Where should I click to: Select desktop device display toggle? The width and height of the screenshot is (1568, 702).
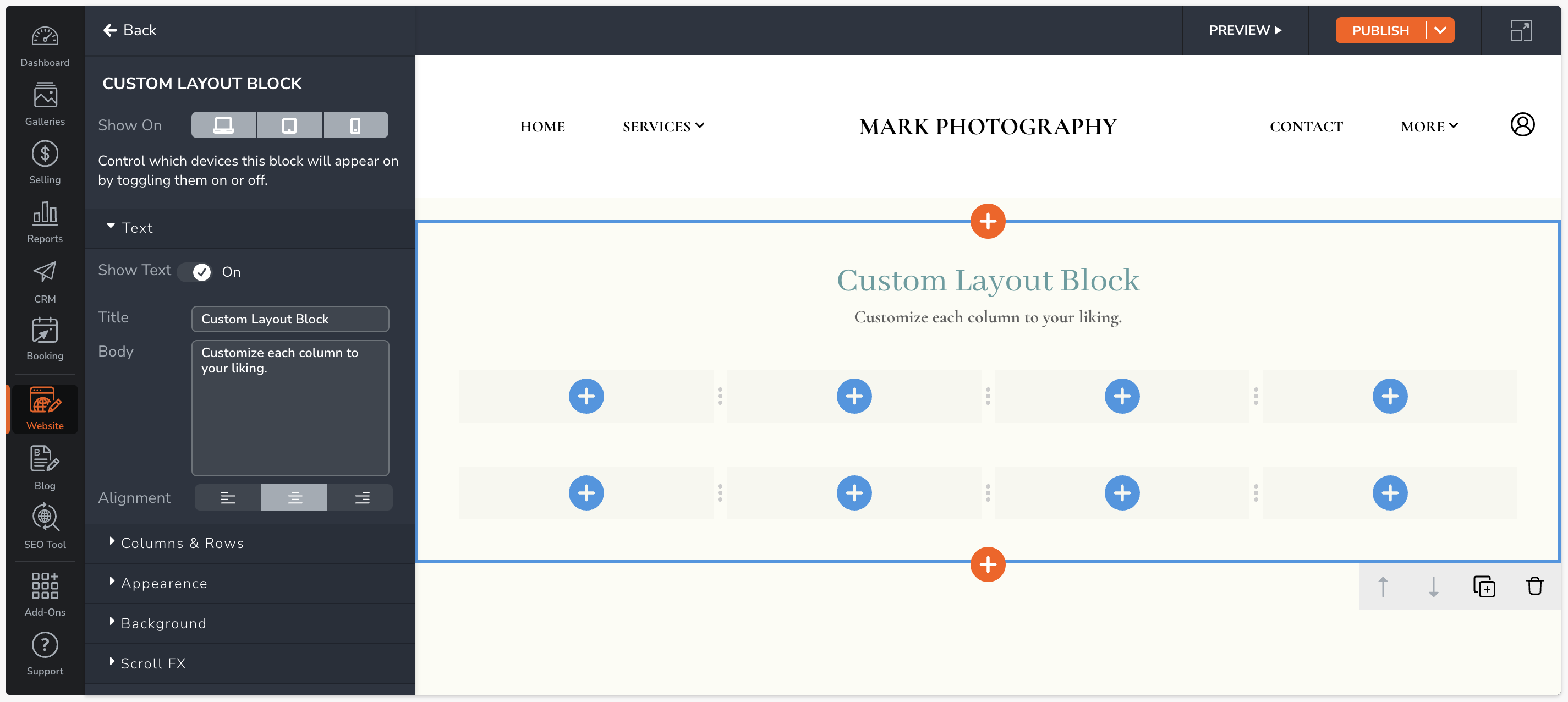point(223,124)
